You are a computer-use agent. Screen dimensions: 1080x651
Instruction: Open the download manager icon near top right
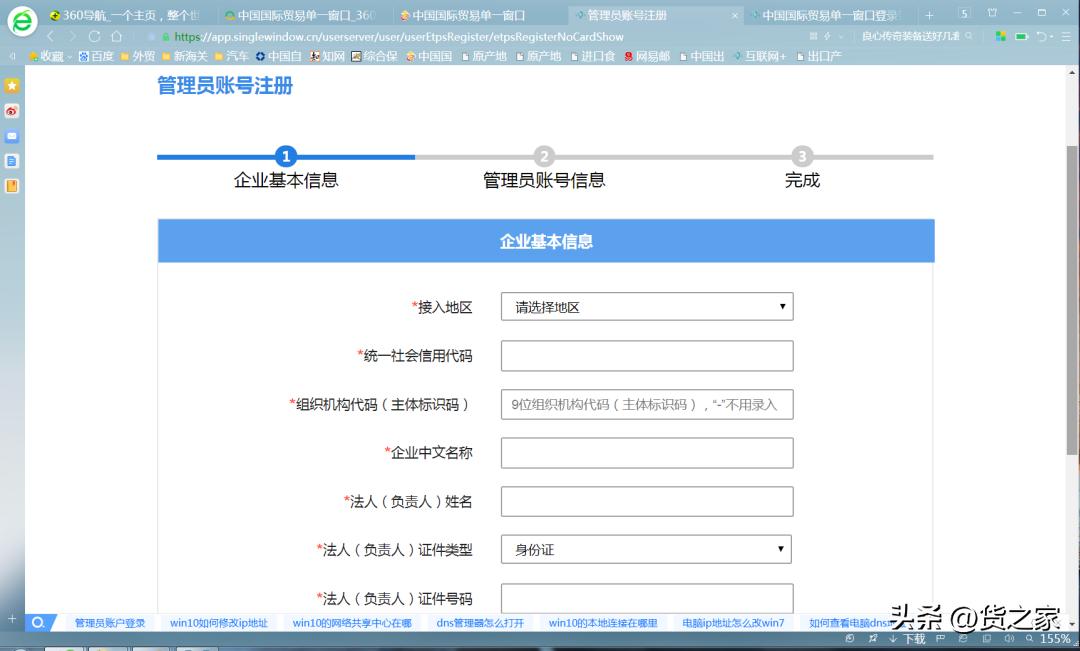[x=1043, y=36]
